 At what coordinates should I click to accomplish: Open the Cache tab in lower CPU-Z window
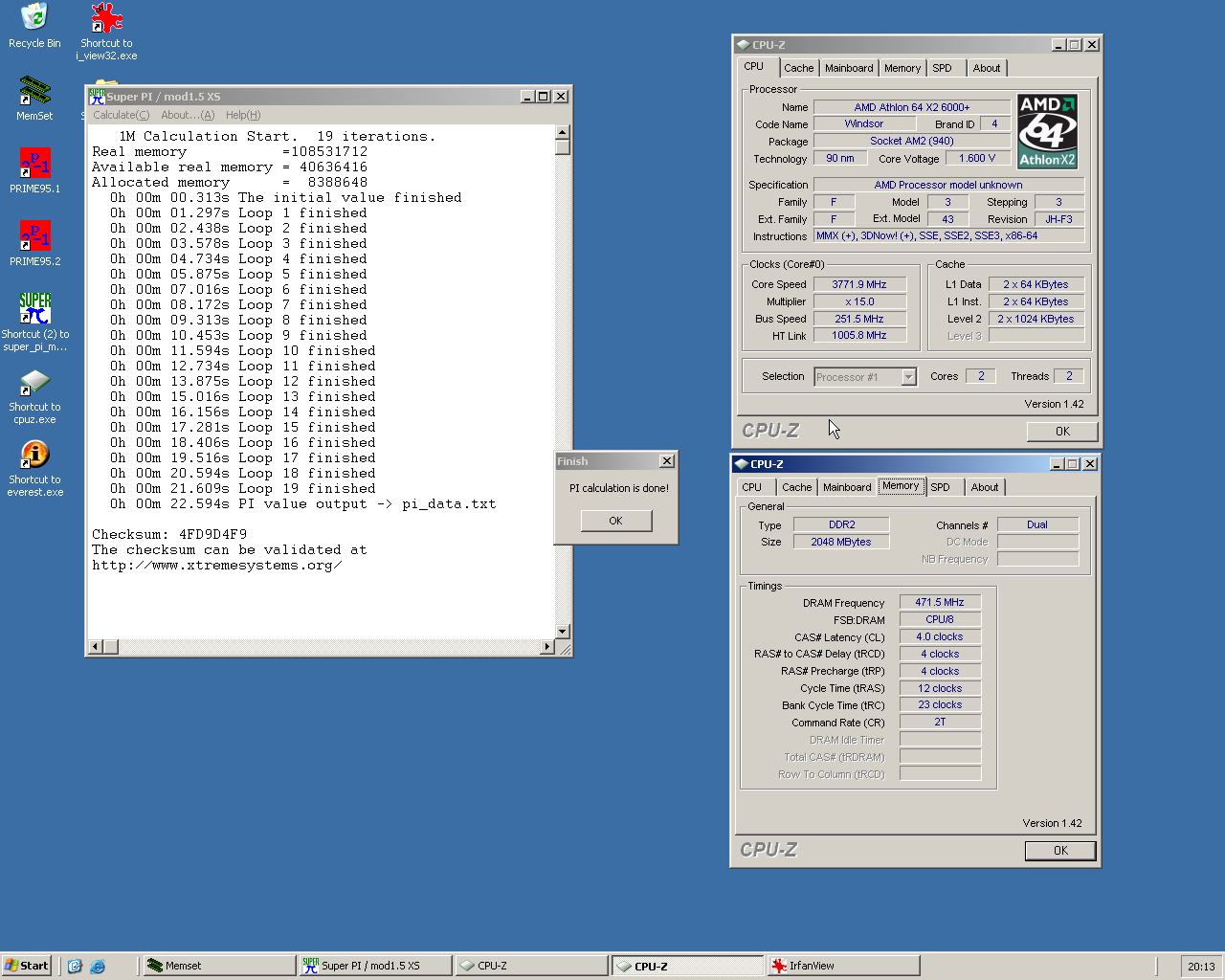tap(796, 487)
